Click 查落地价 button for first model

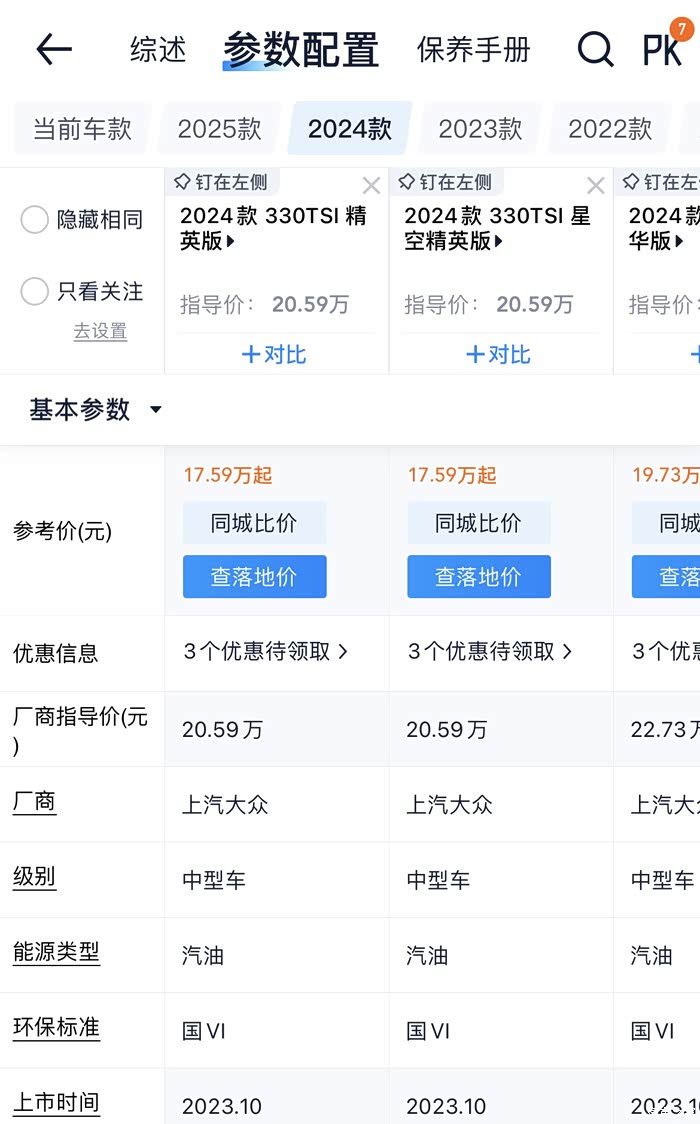[254, 577]
